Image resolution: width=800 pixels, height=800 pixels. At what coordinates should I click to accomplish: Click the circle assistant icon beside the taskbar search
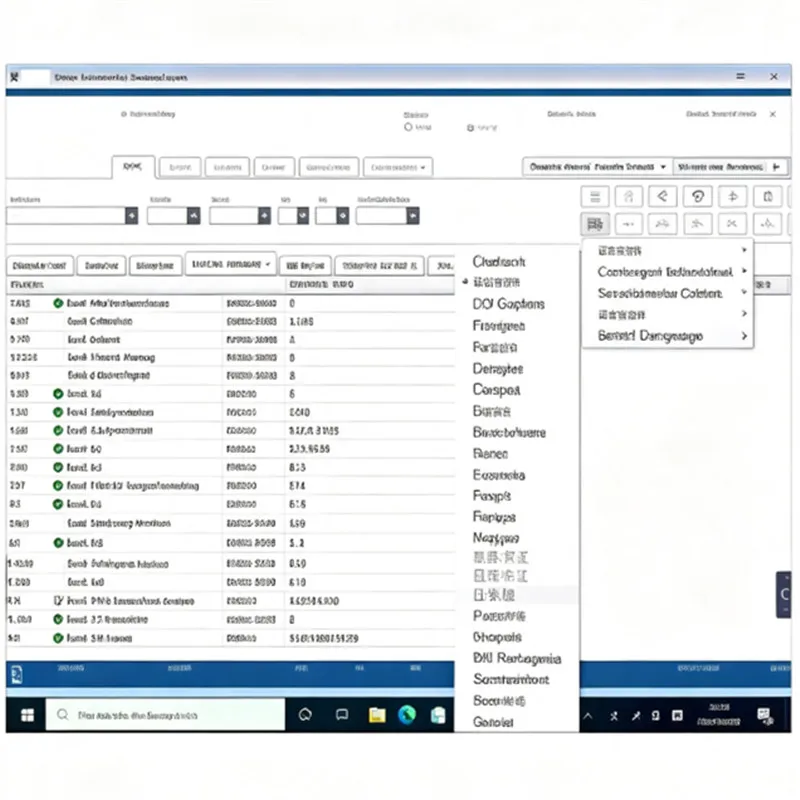click(305, 715)
